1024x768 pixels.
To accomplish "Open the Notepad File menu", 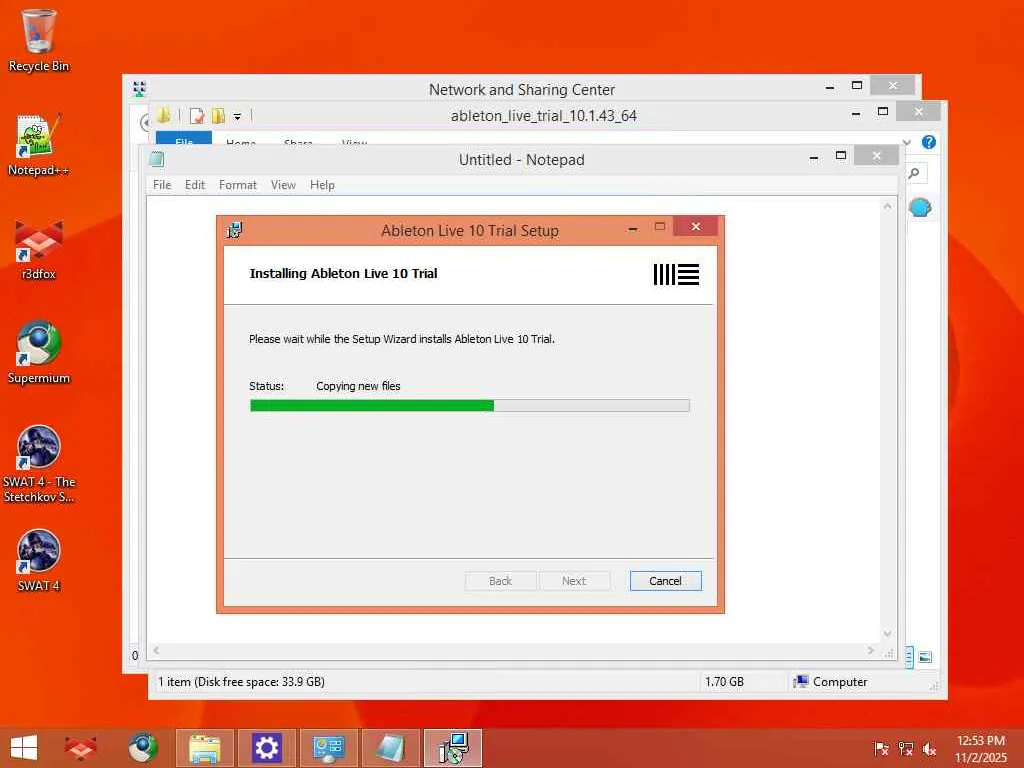I will click(162, 185).
